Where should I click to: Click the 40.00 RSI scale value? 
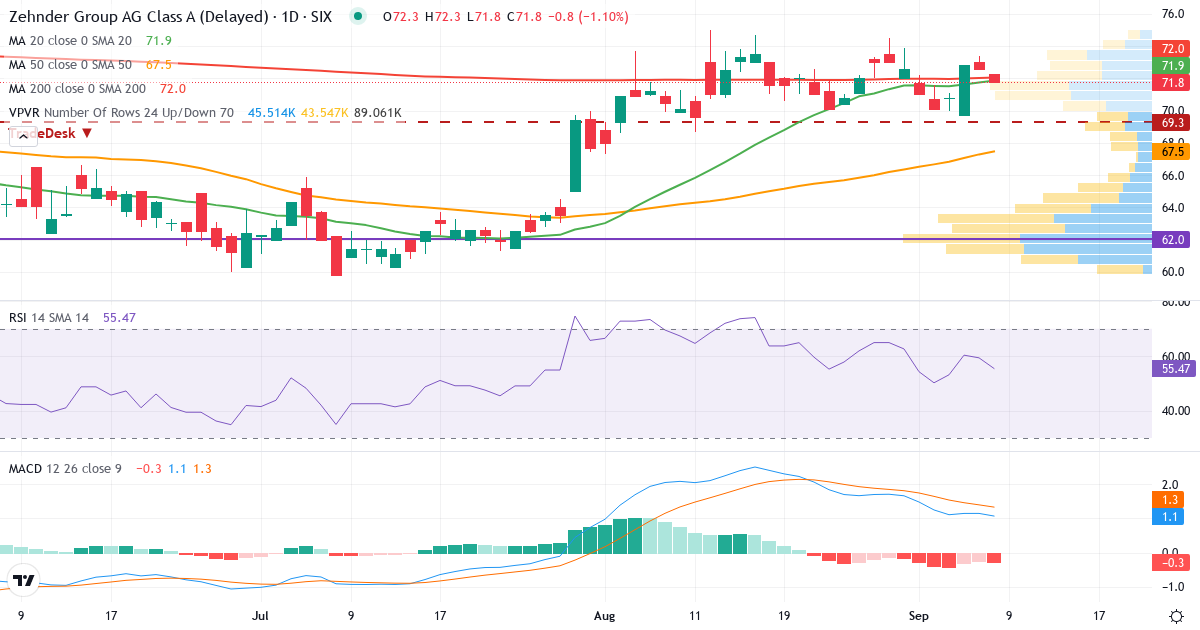(1176, 410)
